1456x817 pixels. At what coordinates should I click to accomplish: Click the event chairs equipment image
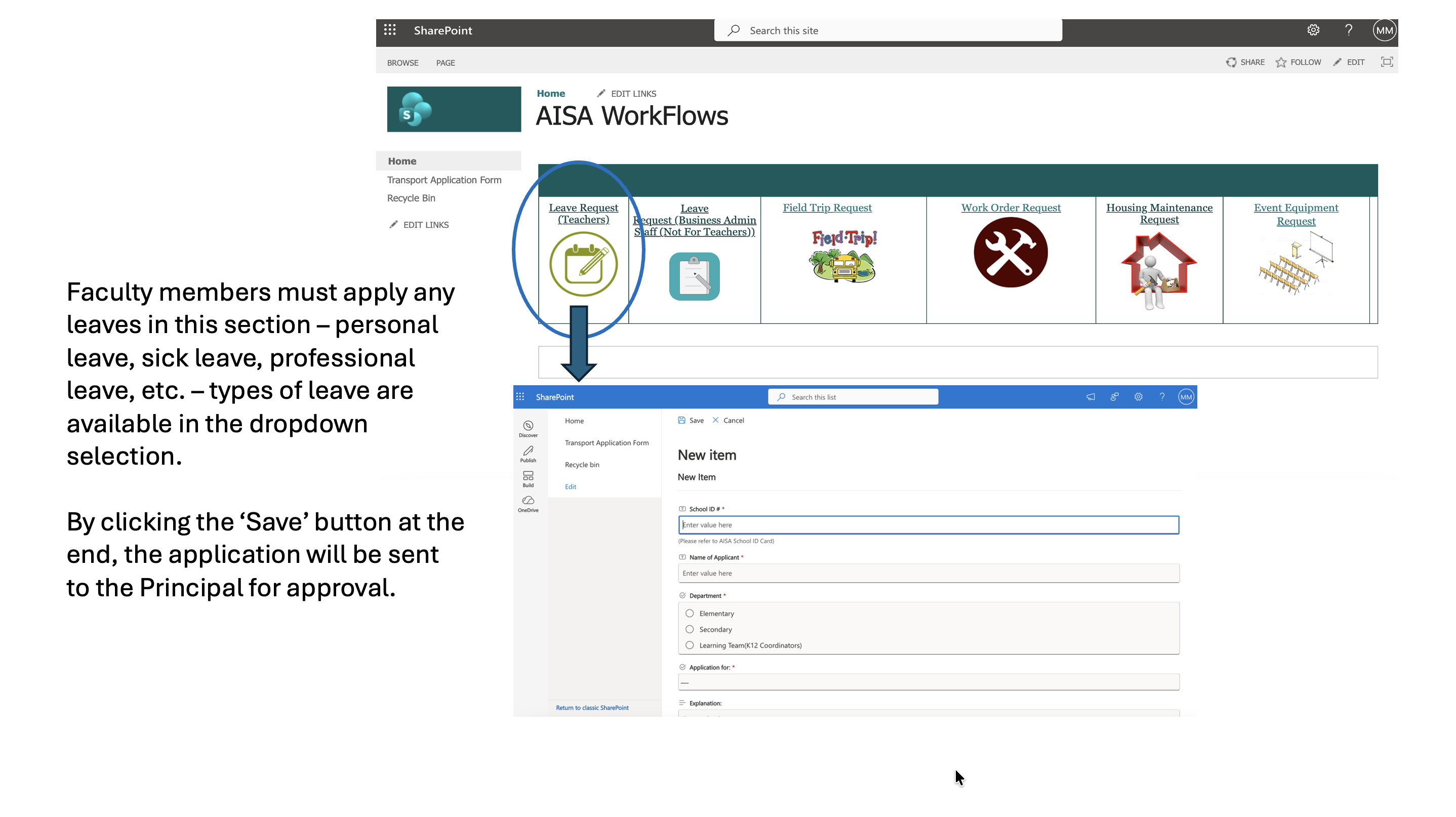click(1296, 263)
